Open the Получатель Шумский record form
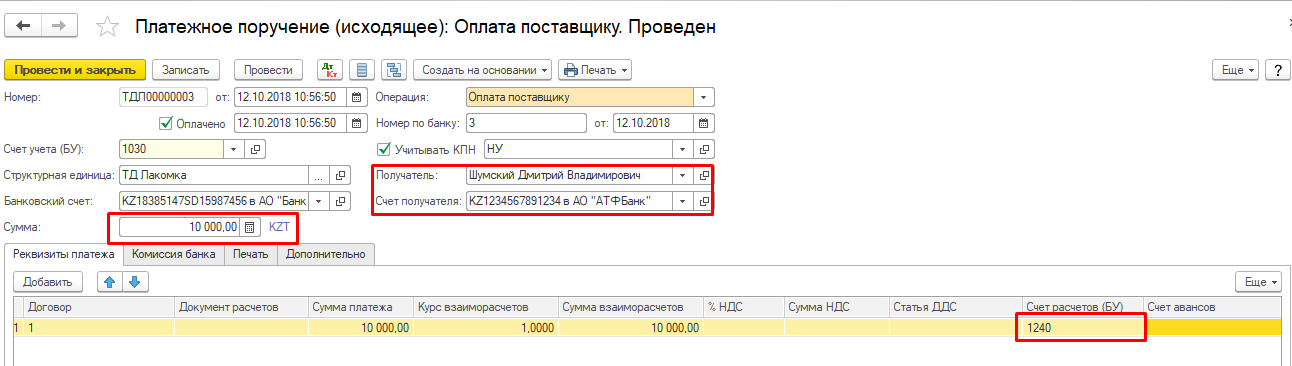The height and width of the screenshot is (366, 1292). pos(704,175)
